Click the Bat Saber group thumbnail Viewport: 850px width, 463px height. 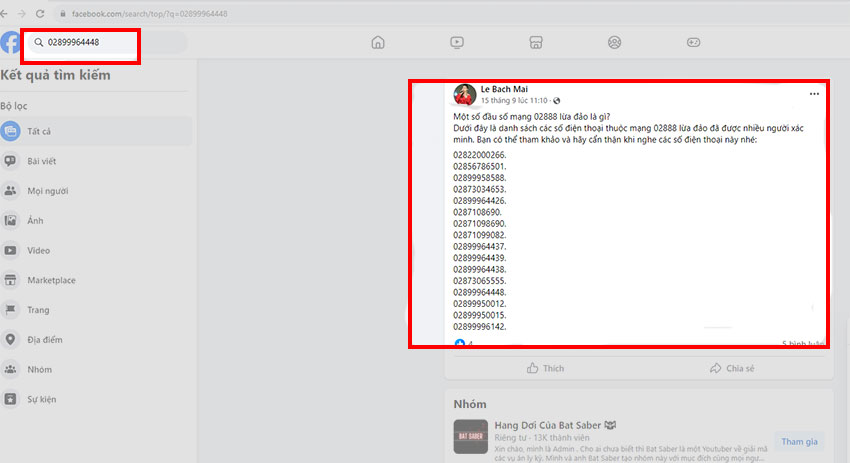pyautogui.click(x=471, y=436)
